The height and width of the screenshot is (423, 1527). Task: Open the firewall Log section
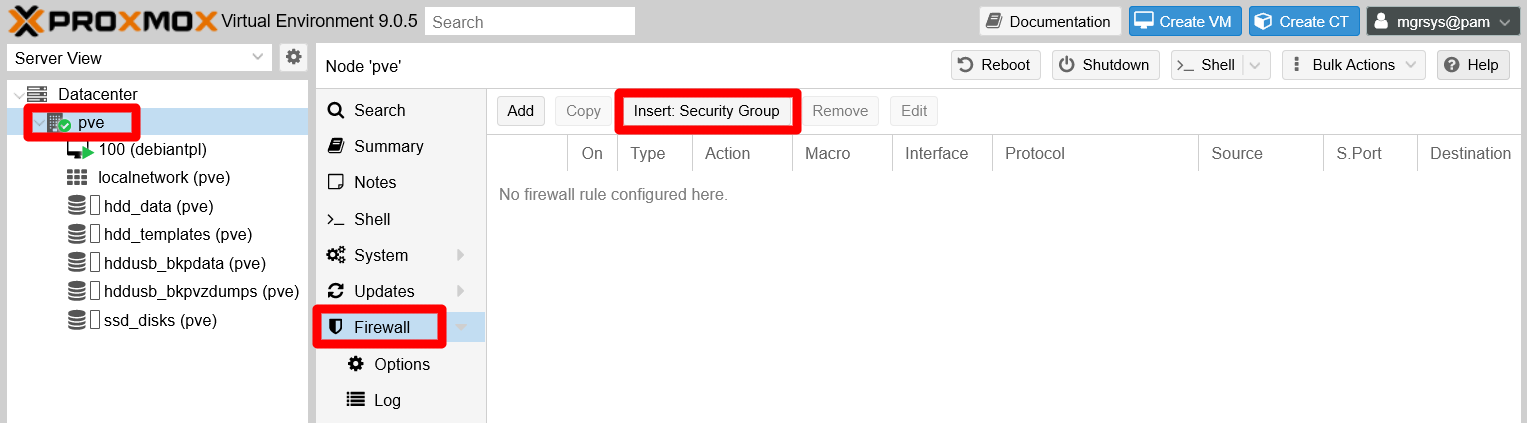(x=387, y=400)
